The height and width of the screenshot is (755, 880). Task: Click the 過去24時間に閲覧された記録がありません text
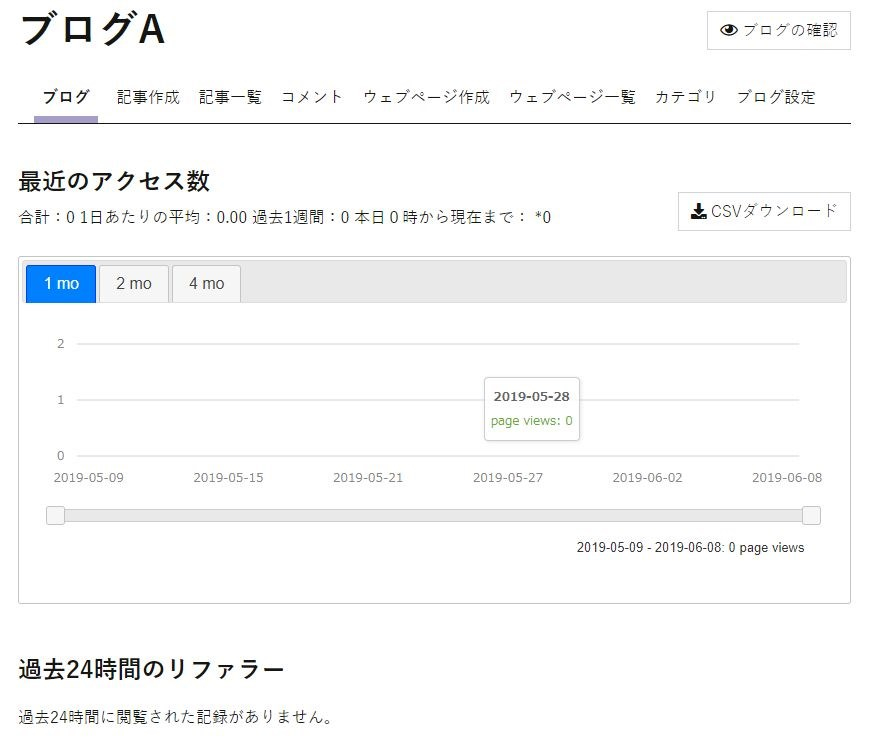click(x=176, y=717)
